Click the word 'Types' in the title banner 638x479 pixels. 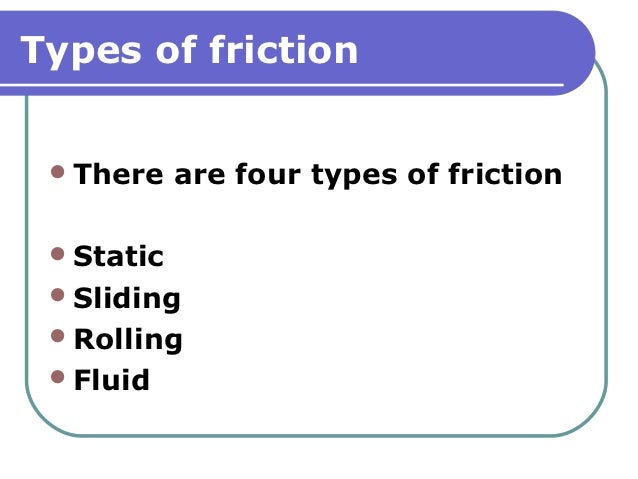coord(81,52)
